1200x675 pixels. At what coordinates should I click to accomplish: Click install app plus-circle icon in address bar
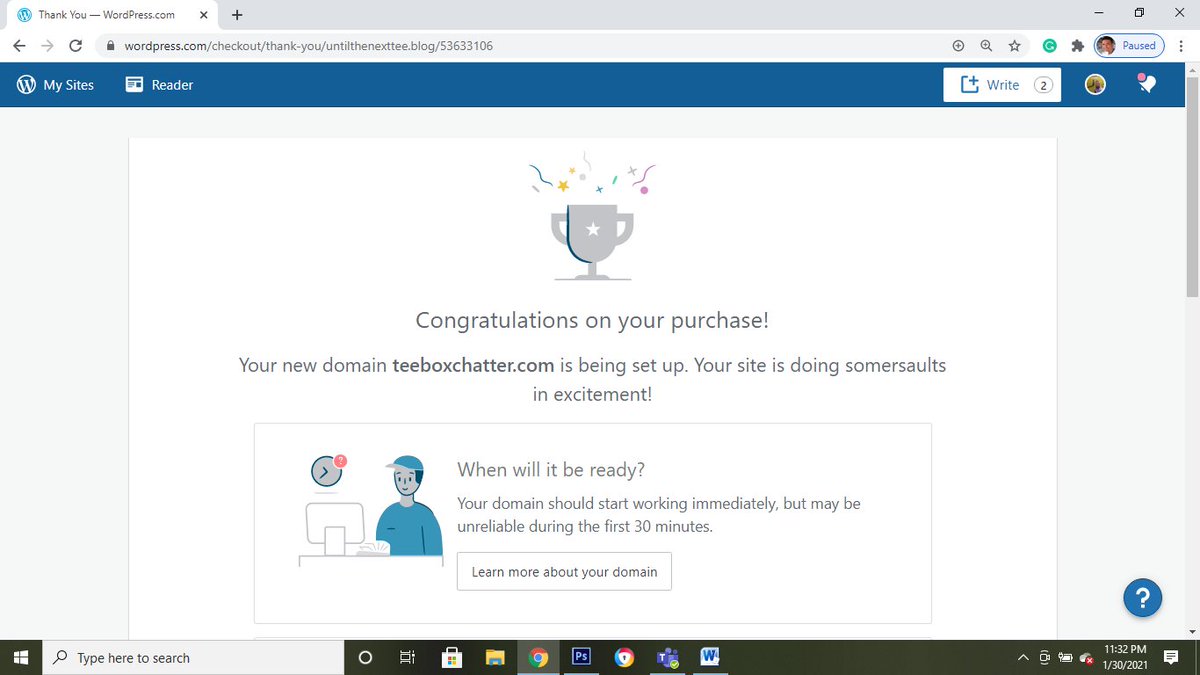click(x=958, y=46)
